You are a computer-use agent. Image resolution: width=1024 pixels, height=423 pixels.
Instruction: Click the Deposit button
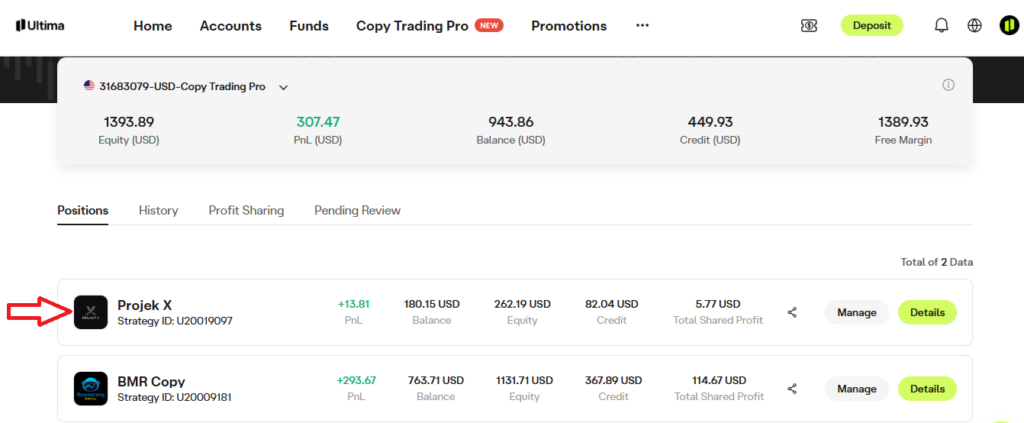[x=872, y=25]
